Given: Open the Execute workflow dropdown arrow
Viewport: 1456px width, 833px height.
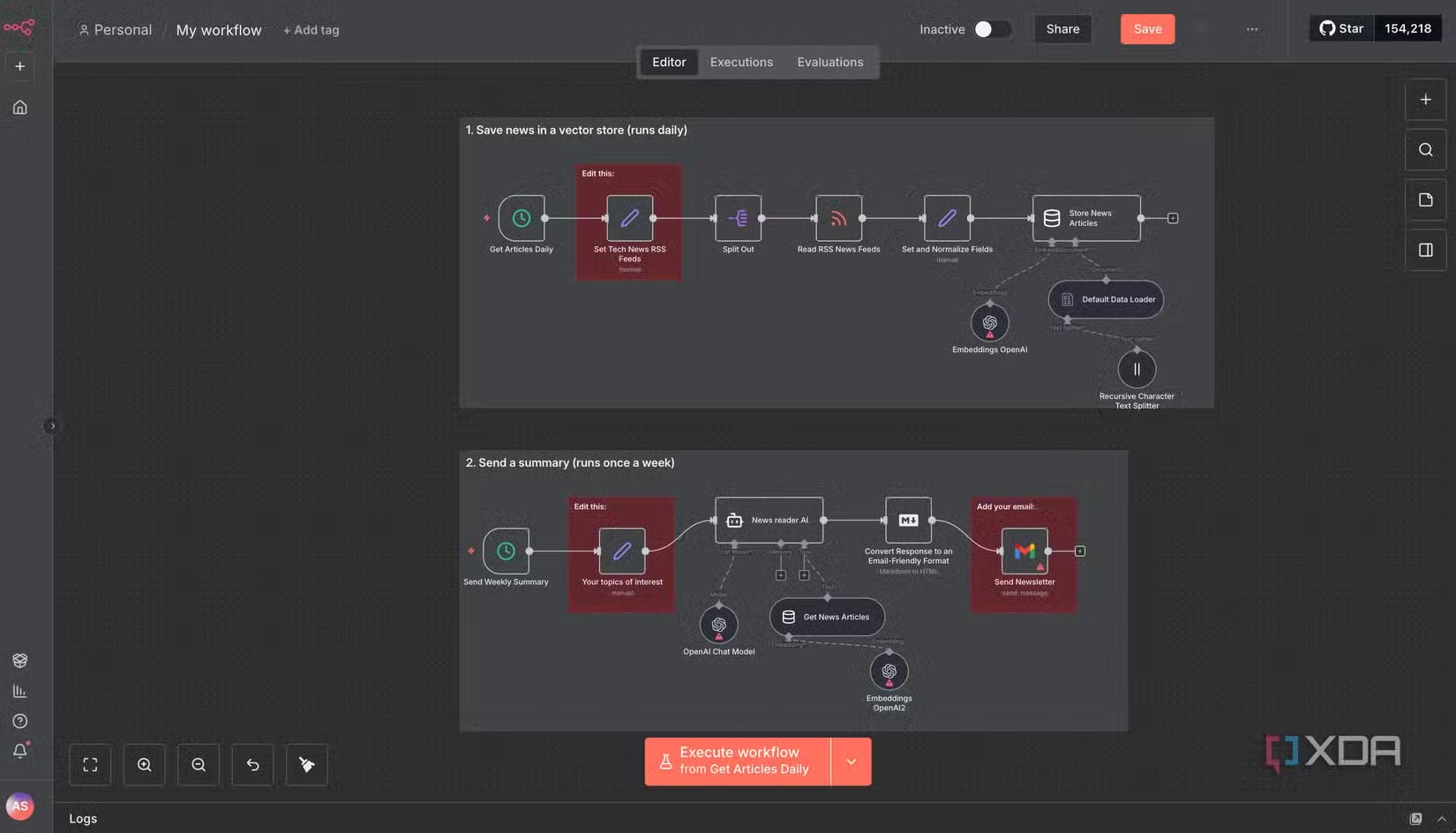Looking at the screenshot, I should pos(851,762).
